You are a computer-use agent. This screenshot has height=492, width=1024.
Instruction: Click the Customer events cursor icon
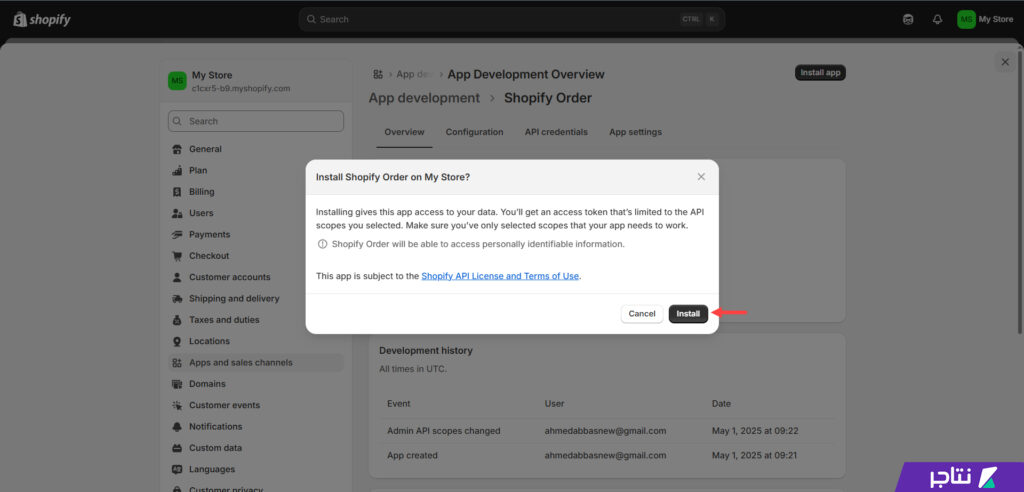click(177, 405)
